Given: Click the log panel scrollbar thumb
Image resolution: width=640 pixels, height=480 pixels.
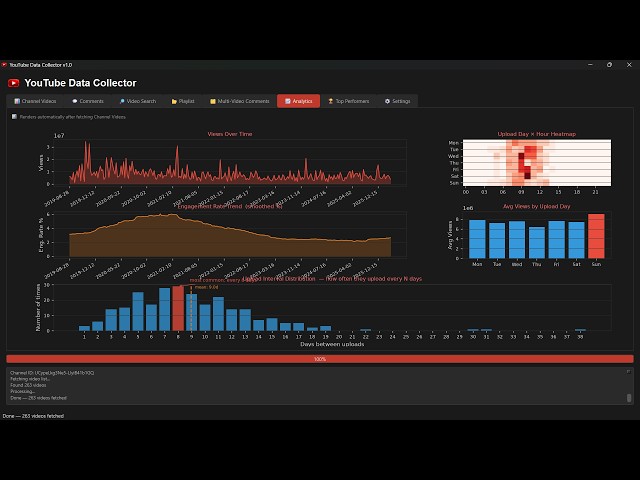Looking at the screenshot, I should (x=629, y=398).
